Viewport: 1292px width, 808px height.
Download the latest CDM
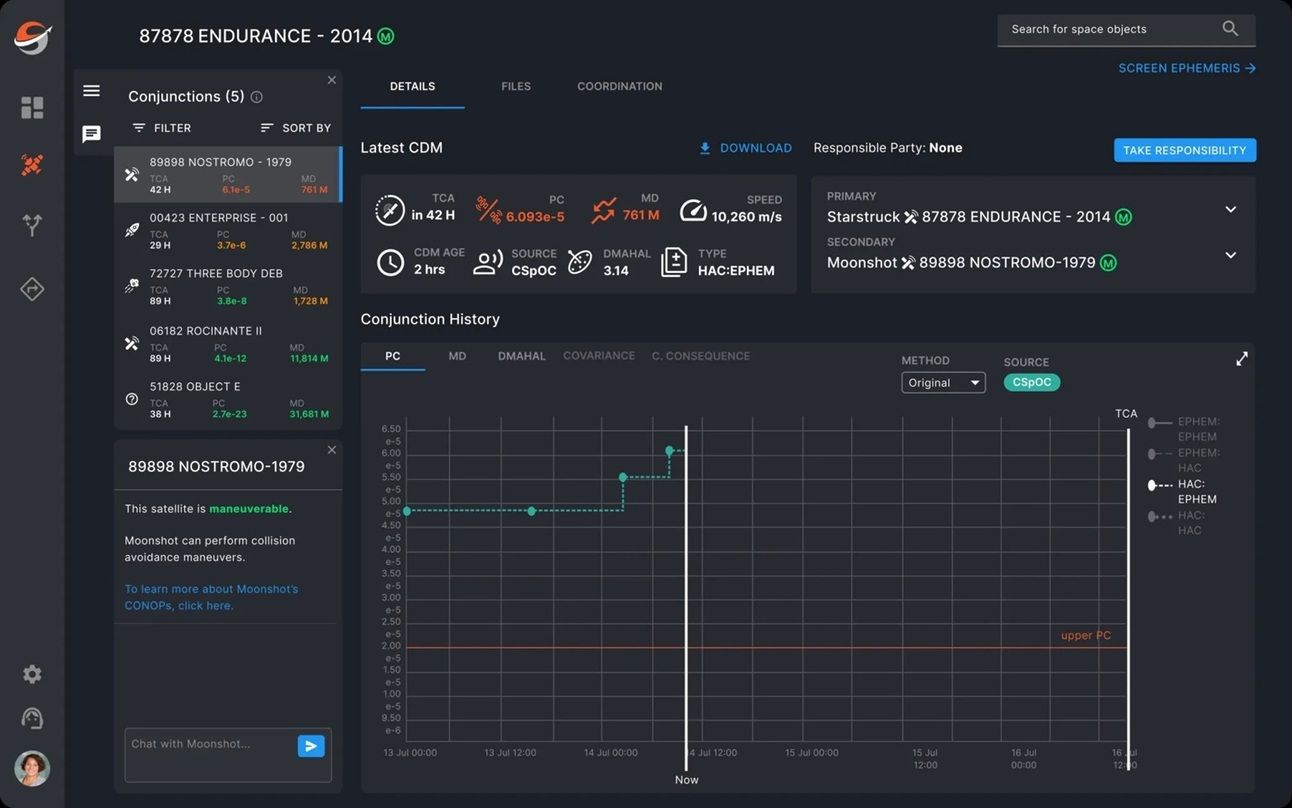click(746, 148)
